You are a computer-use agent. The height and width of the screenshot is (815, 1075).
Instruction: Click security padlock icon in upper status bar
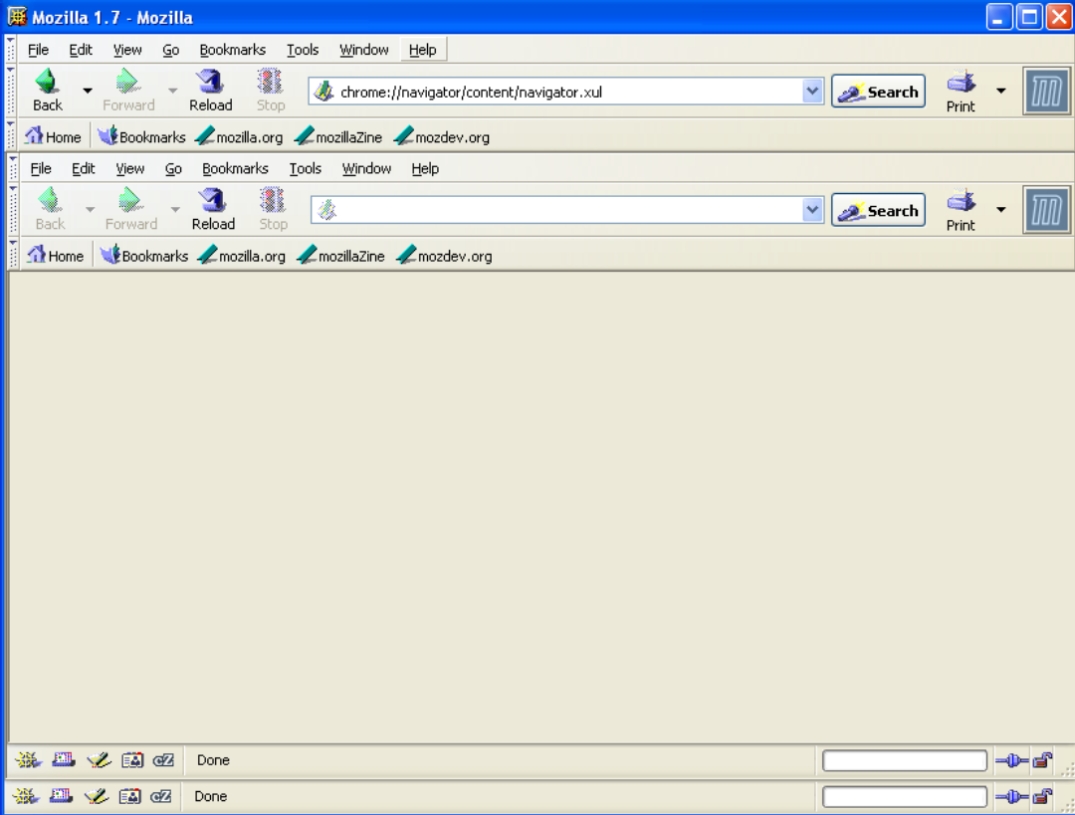tap(1043, 759)
